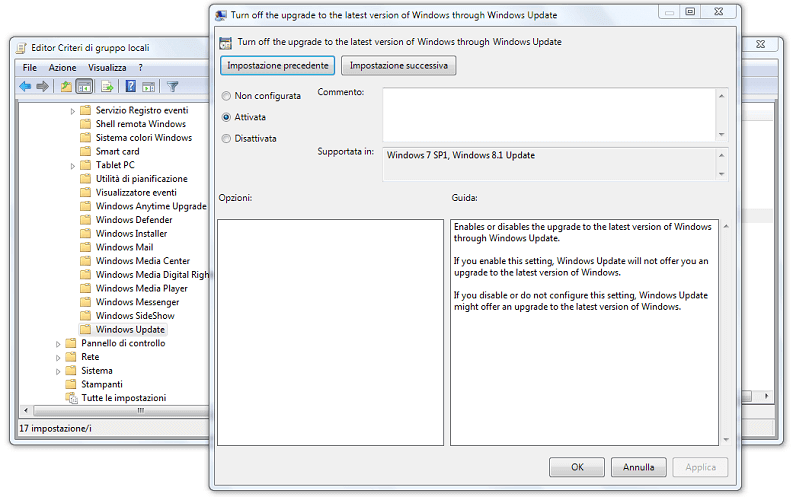Click the Guida pane scroll down arrow
The width and height of the screenshot is (793, 497).
pyautogui.click(x=726, y=440)
